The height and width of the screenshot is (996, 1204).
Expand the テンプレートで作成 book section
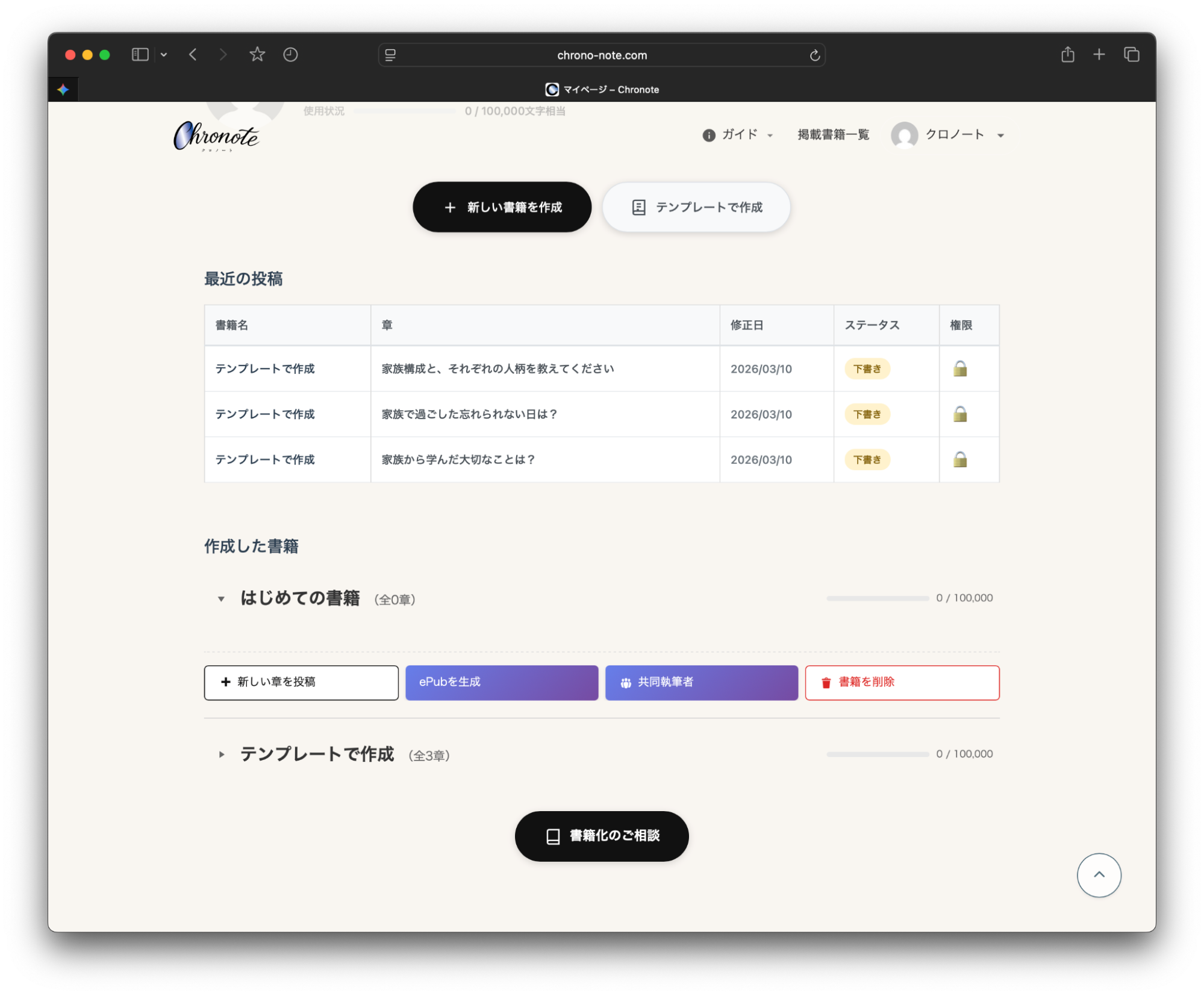click(x=220, y=755)
